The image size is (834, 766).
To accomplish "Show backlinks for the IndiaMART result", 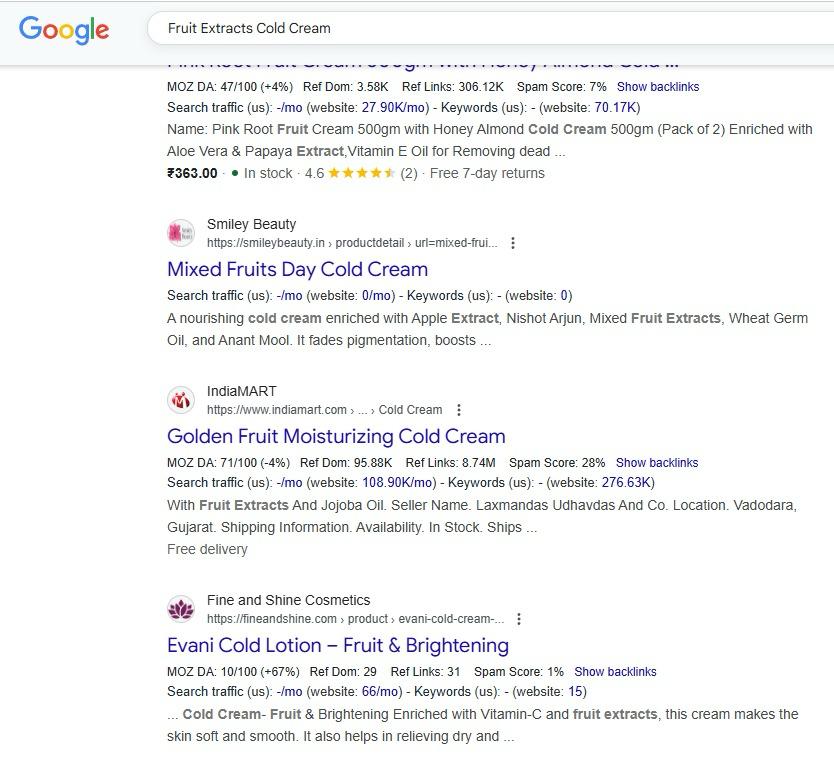I will pos(657,463).
